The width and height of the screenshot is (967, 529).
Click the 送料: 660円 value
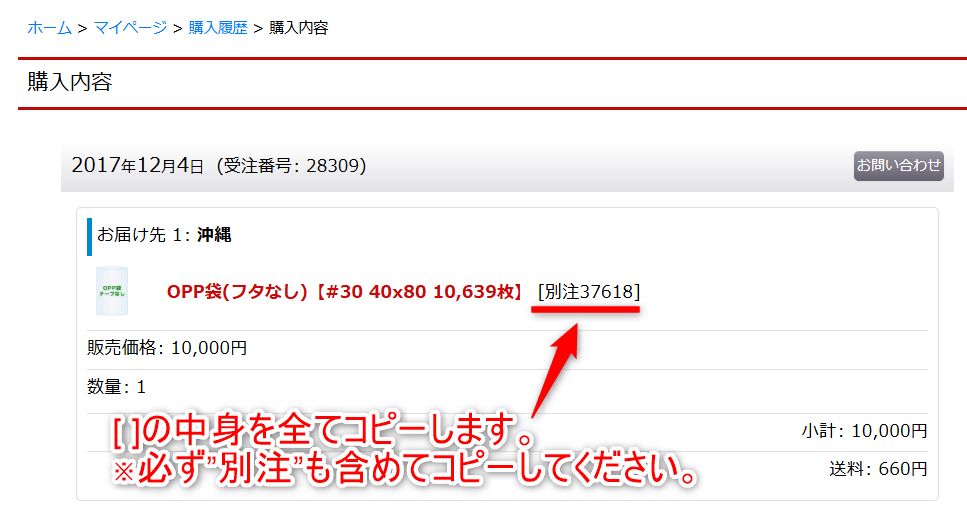[x=878, y=469]
